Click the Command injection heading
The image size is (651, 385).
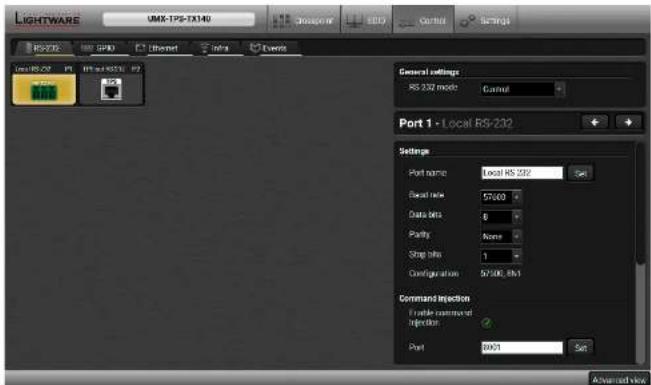[x=434, y=298]
